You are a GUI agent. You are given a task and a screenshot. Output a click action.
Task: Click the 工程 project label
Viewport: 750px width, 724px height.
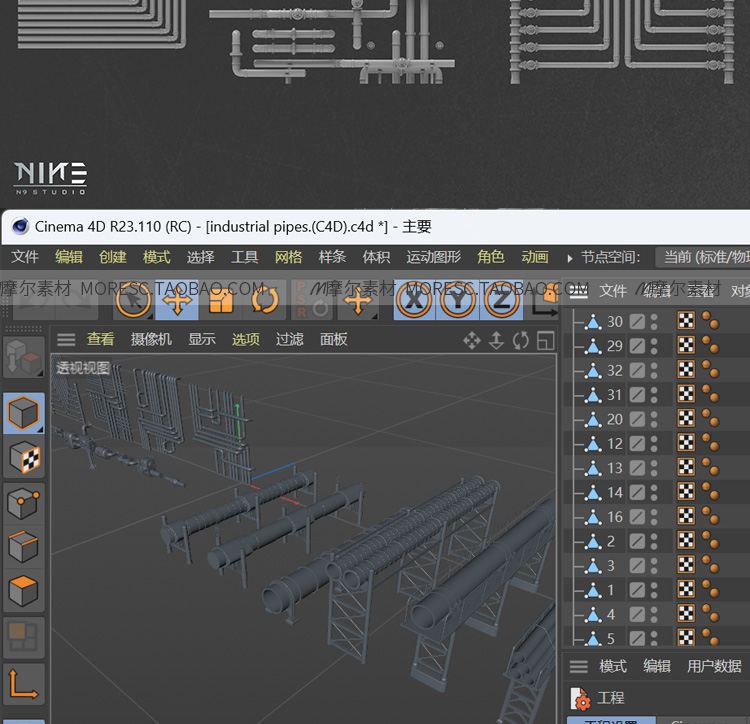[611, 698]
